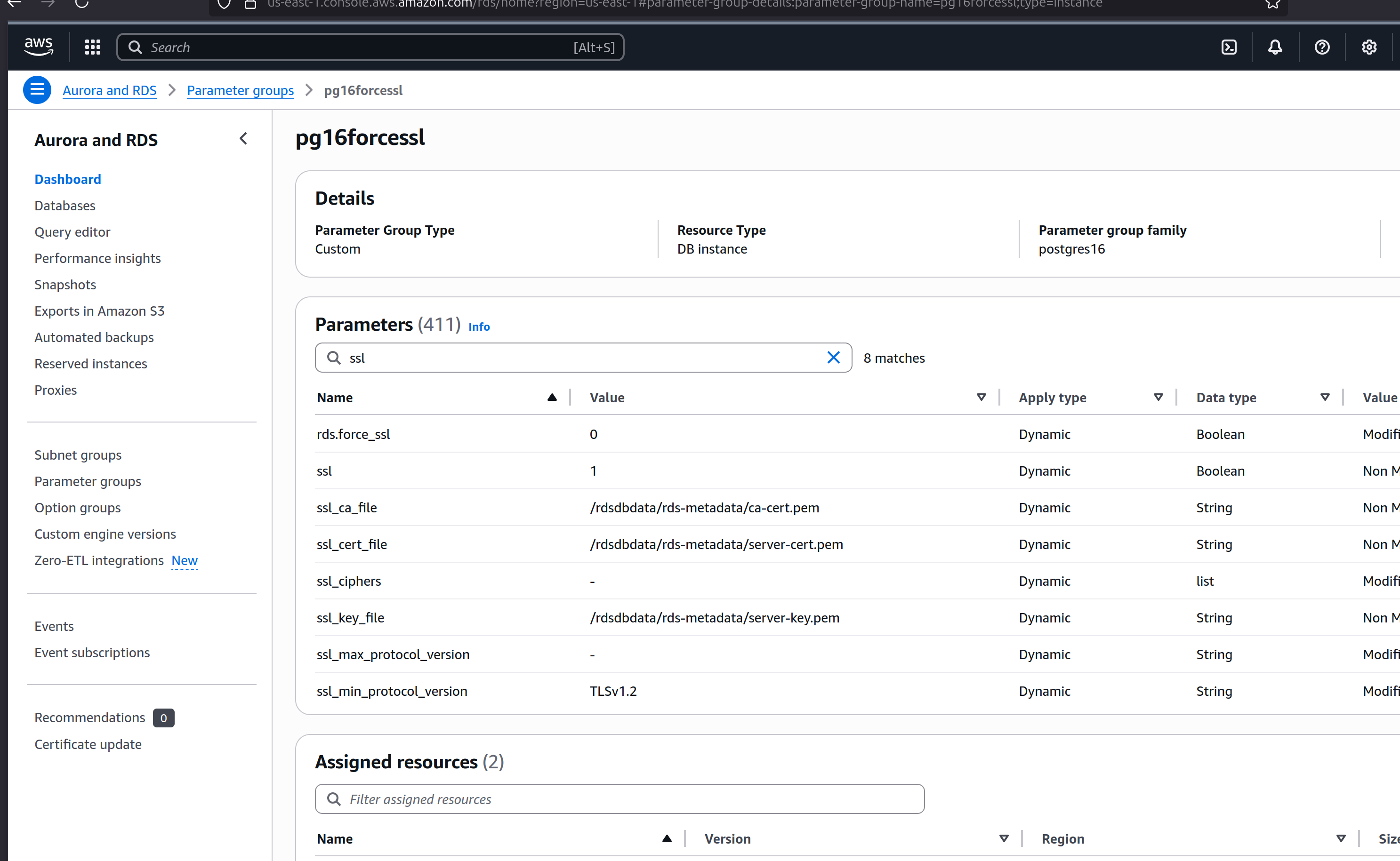The image size is (1400, 861).
Task: Click the rds.force_ssl value 0
Action: 594,434
